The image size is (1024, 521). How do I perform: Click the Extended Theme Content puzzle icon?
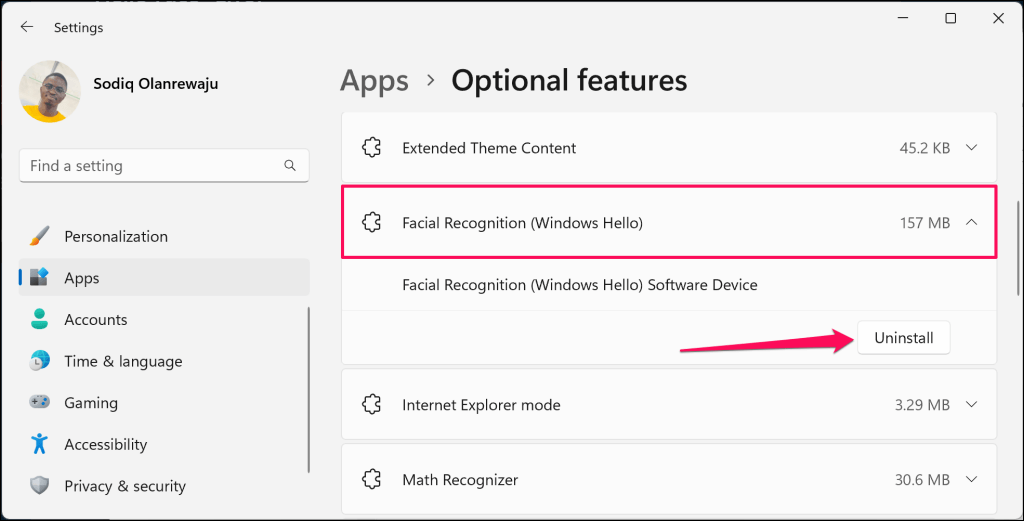[x=372, y=148]
